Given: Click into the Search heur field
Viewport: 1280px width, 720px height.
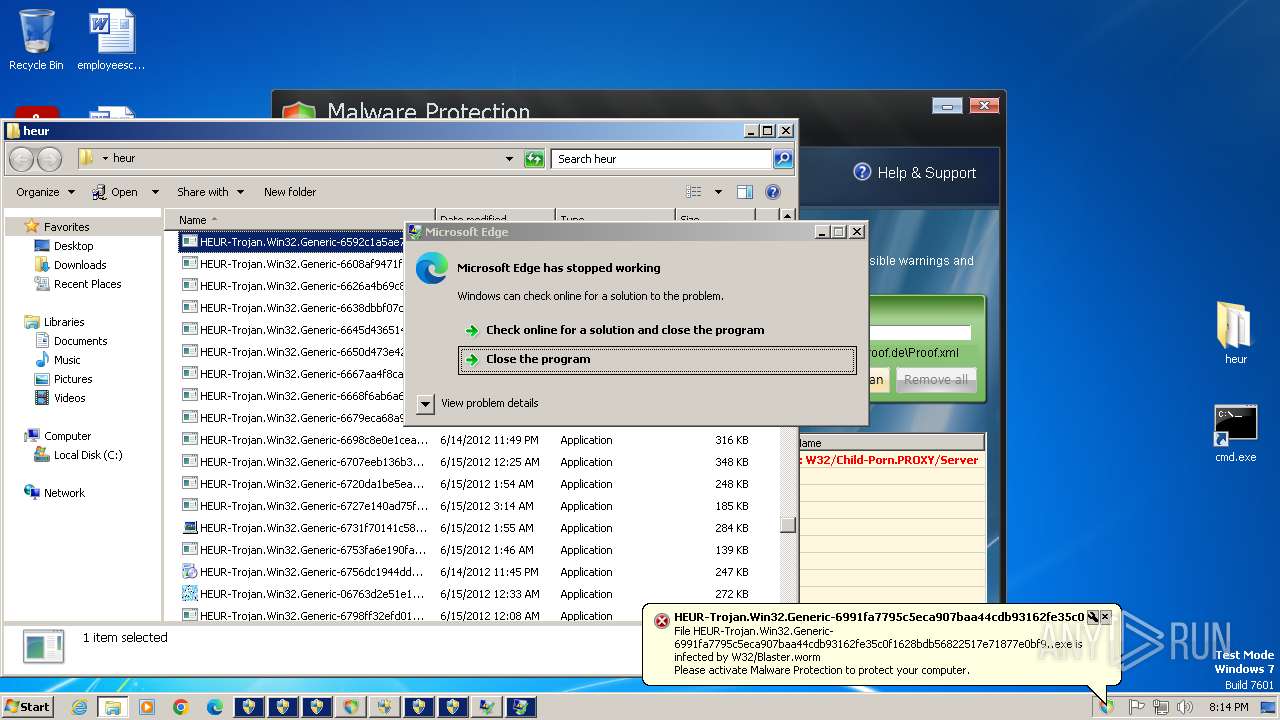Looking at the screenshot, I should (x=661, y=159).
